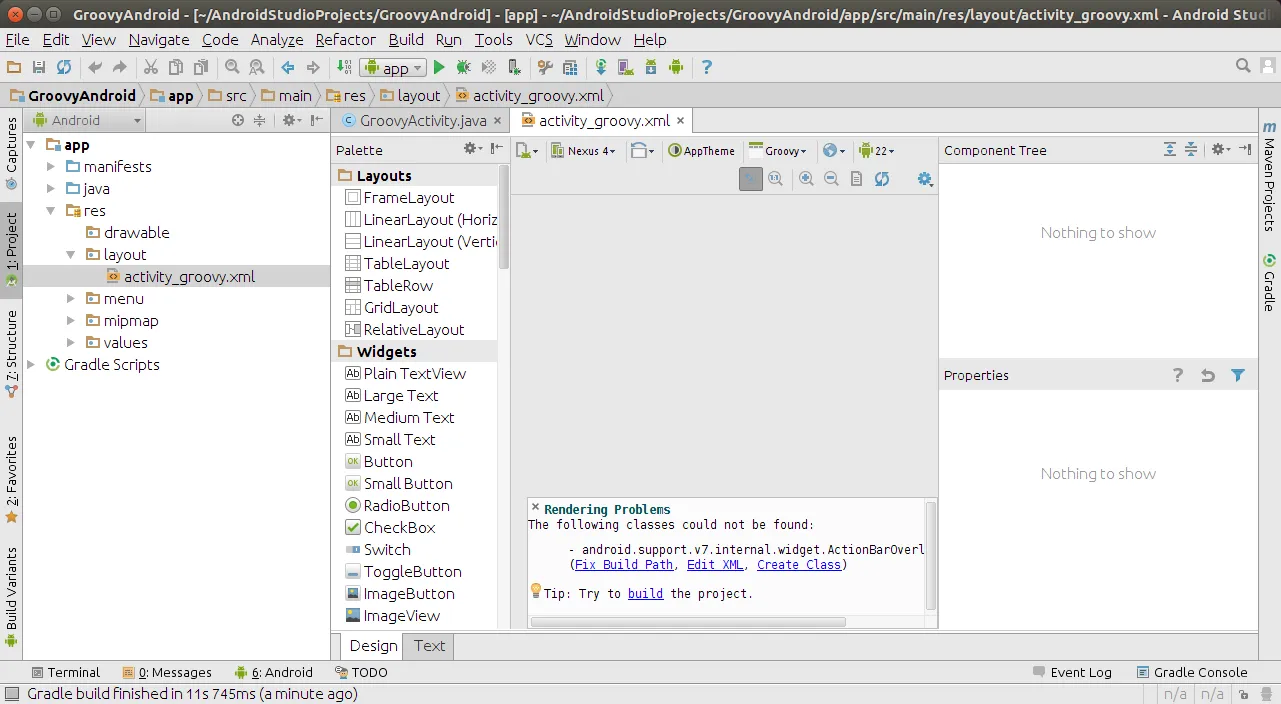
Task: Open the AVD Manager
Action: (624, 68)
